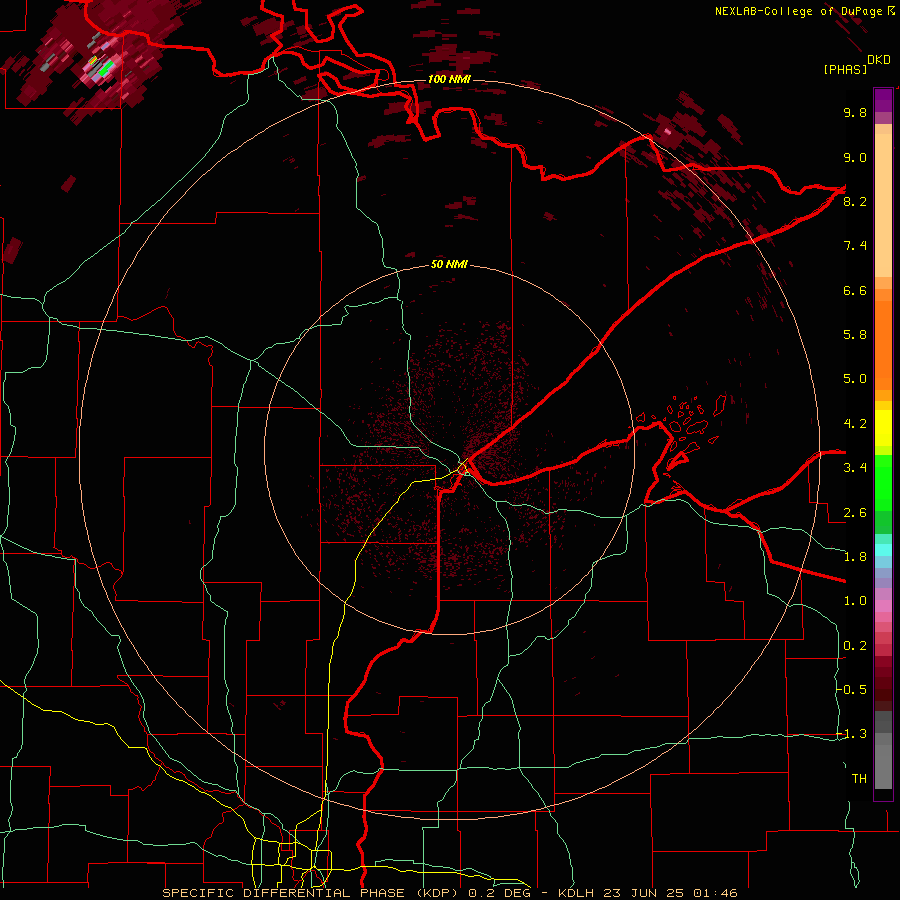The height and width of the screenshot is (900, 900).
Task: Click the 1.8 legend value
Action: [x=855, y=557]
